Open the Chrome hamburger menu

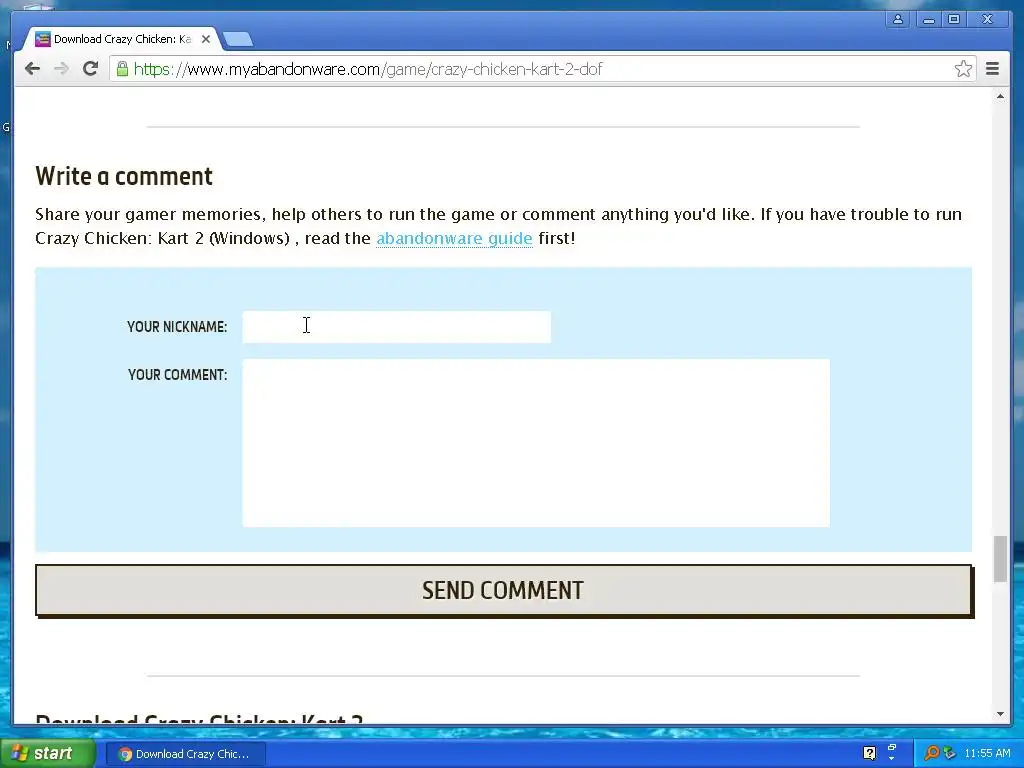992,69
